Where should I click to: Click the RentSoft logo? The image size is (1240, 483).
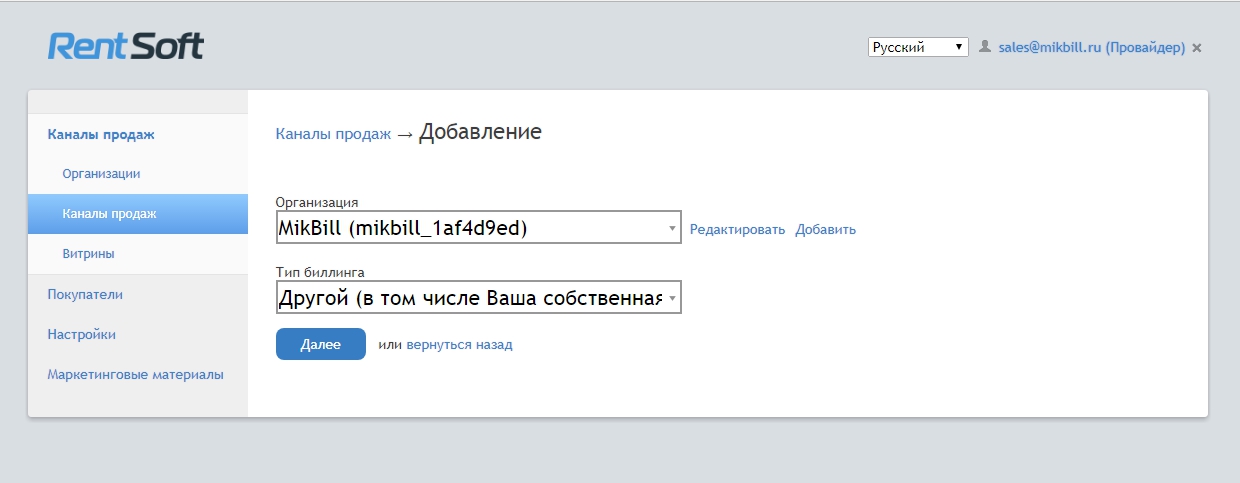(125, 46)
